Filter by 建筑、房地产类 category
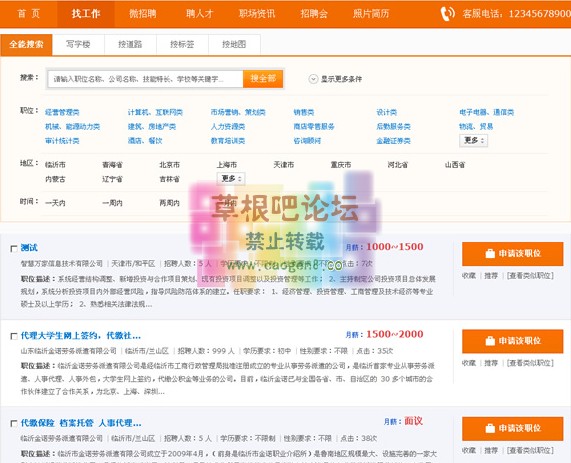The image size is (571, 463). click(x=152, y=126)
